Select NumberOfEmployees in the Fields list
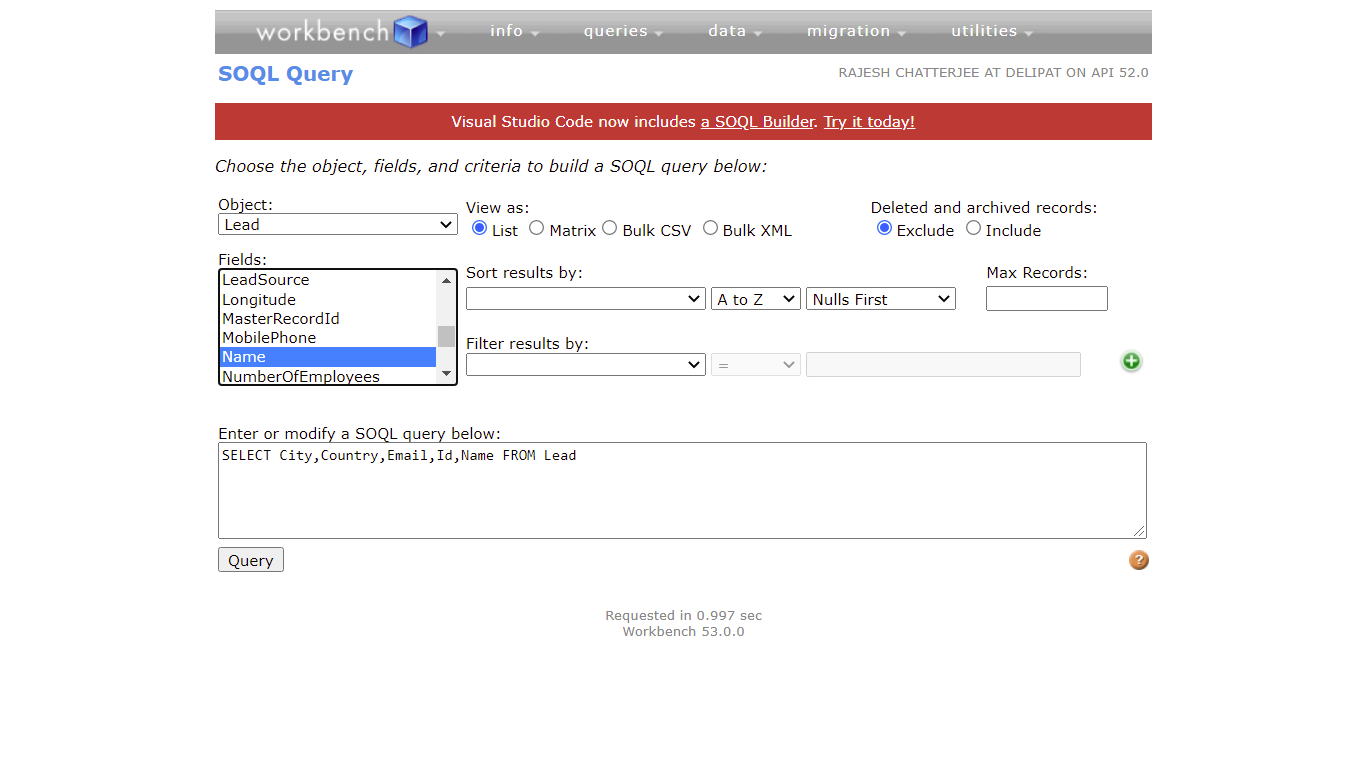 328,376
